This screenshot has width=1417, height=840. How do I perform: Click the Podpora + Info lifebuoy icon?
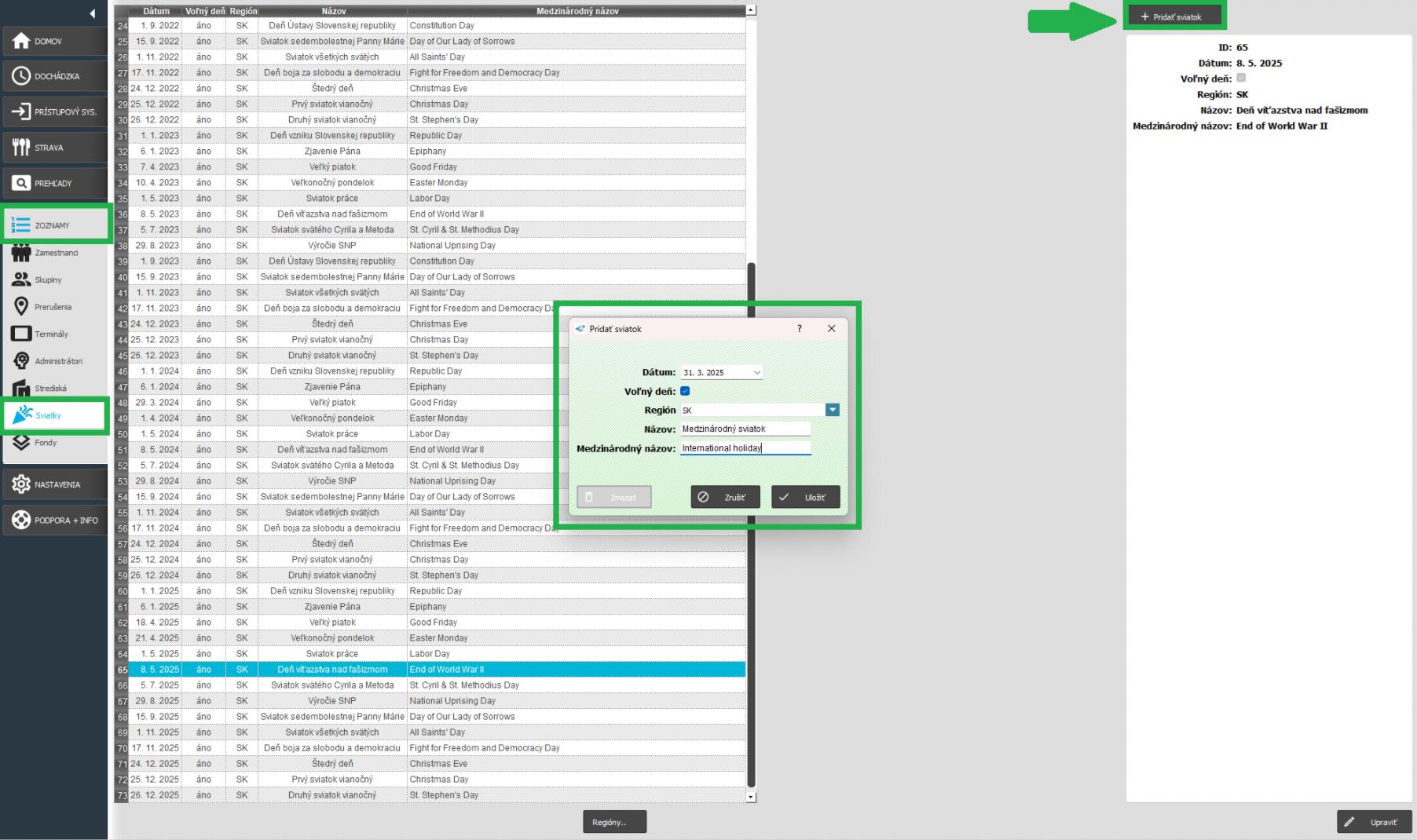pyautogui.click(x=21, y=520)
